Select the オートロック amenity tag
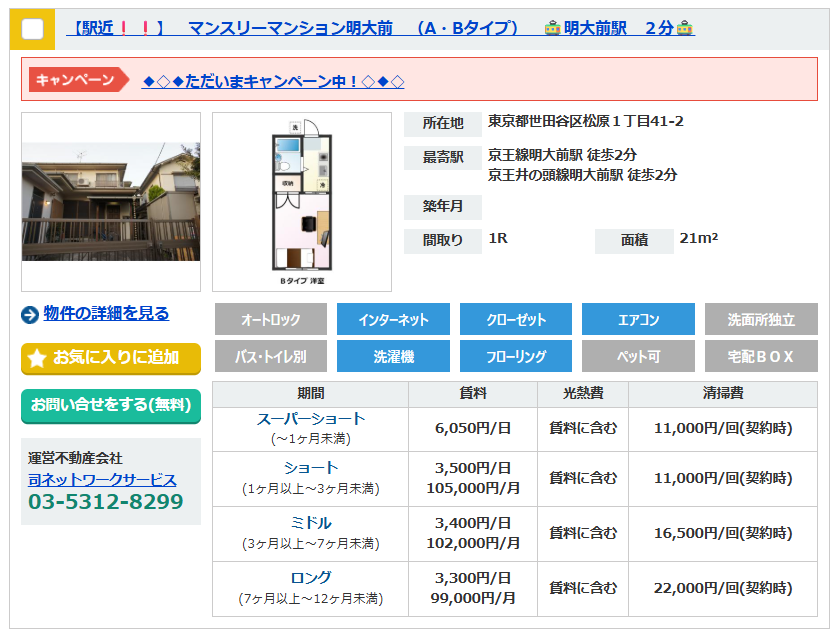This screenshot has width=837, height=637. (x=271, y=319)
